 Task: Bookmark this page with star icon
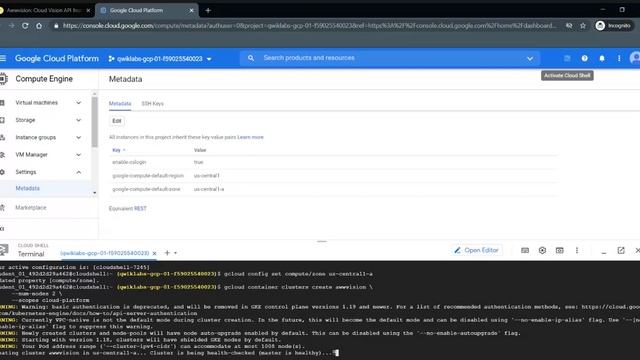583,26
